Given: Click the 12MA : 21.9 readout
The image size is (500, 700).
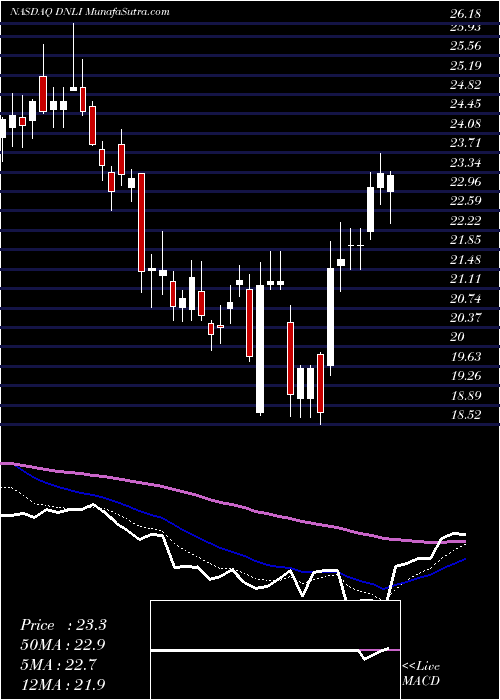Looking at the screenshot, I should pyautogui.click(x=63, y=684).
